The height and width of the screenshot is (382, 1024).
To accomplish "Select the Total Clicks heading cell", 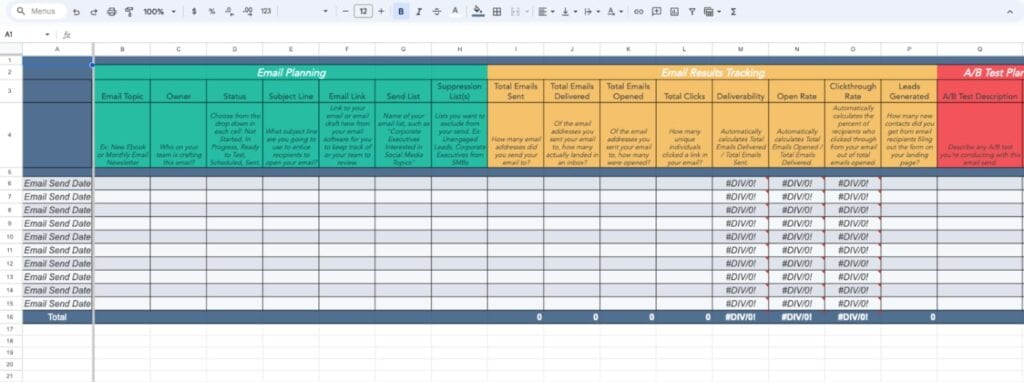I will [684, 91].
